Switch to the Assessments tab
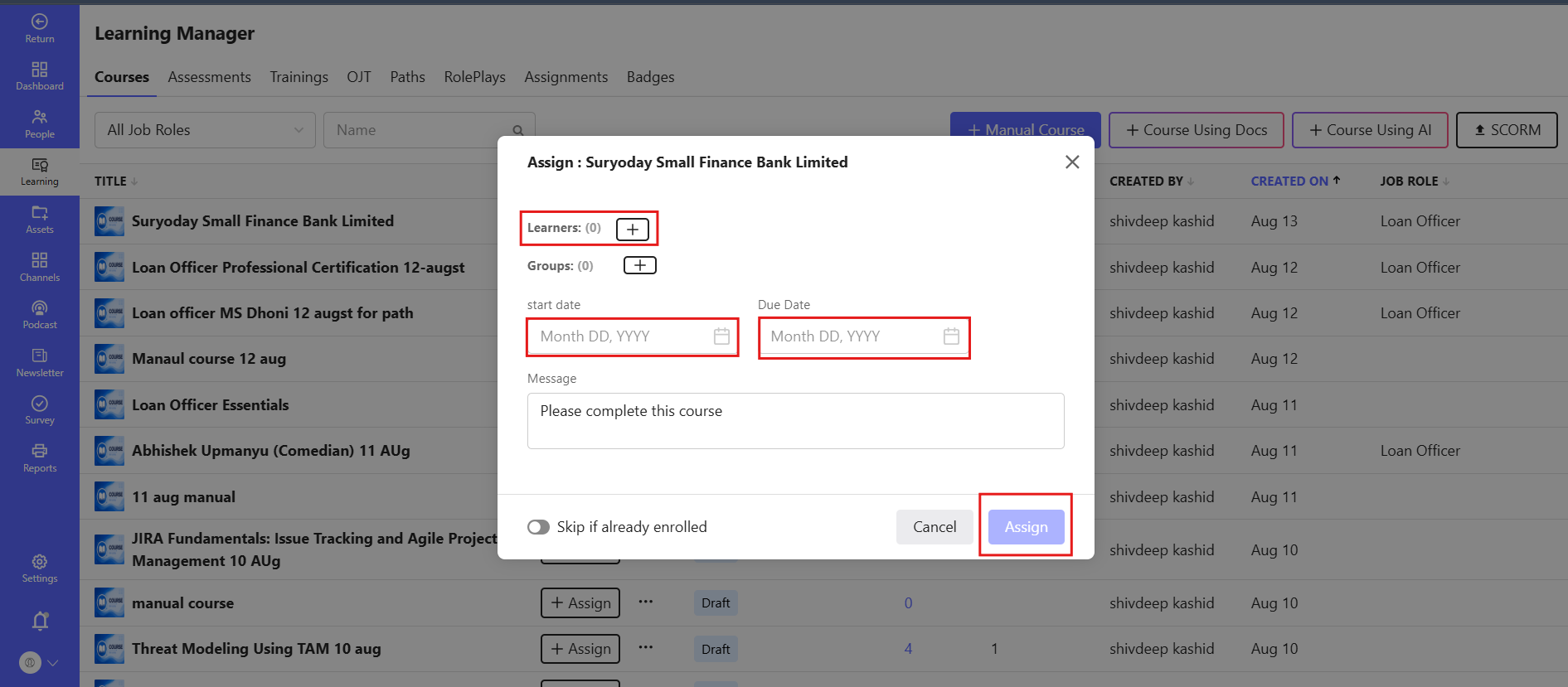Viewport: 1568px width, 687px height. [209, 77]
